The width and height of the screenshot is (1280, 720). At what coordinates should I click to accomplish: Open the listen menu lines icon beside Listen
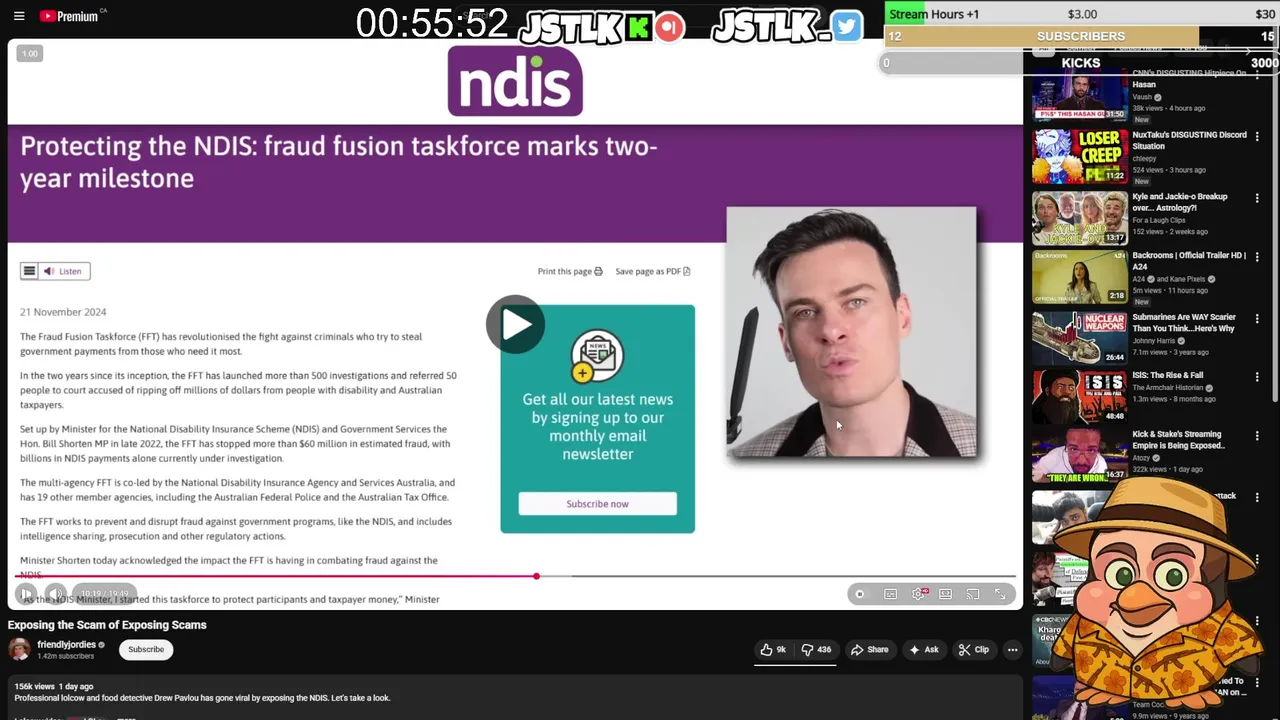(29, 271)
